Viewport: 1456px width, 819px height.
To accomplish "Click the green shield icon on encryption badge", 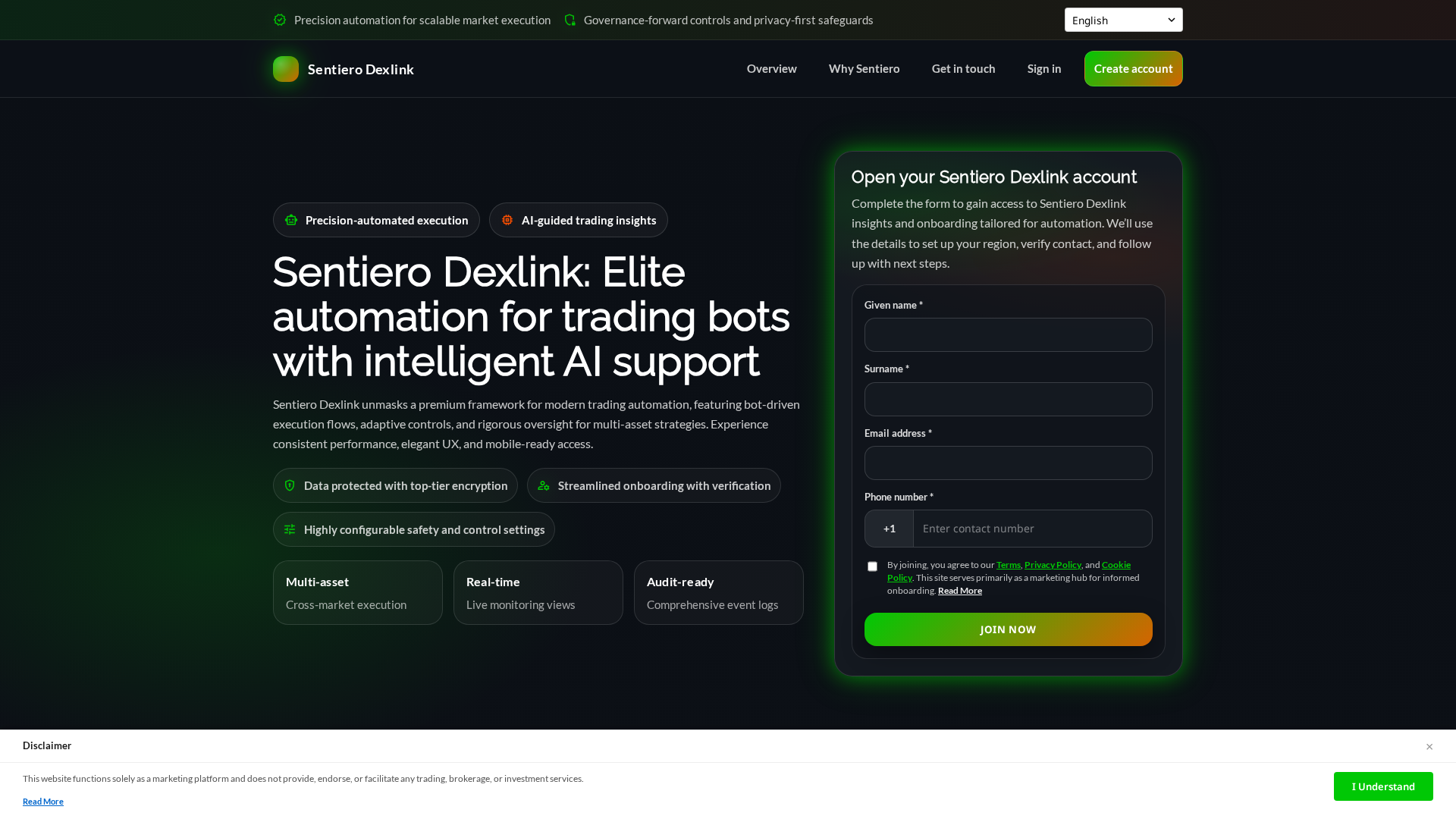I will [290, 485].
